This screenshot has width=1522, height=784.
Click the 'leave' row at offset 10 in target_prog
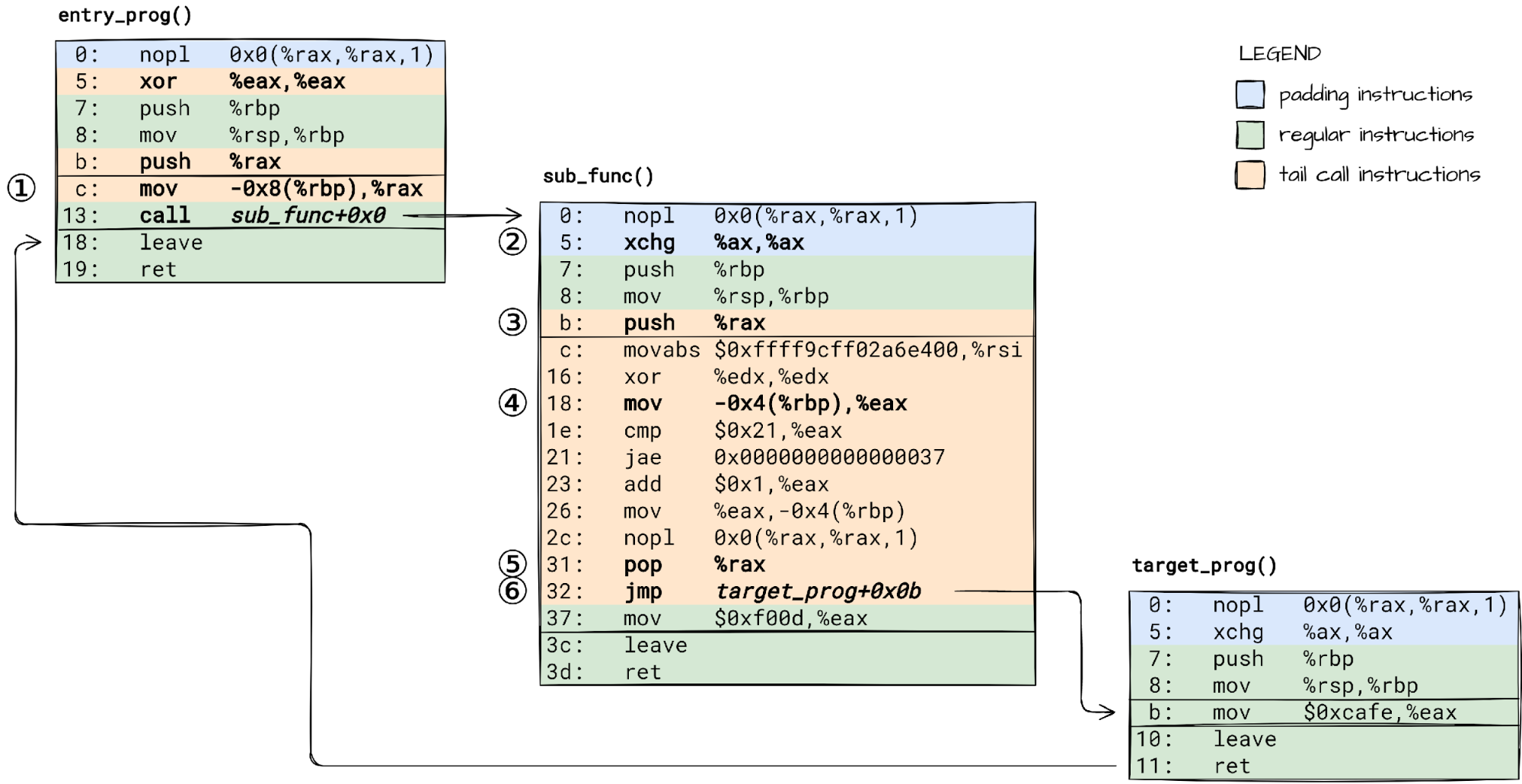[x=1324, y=739]
